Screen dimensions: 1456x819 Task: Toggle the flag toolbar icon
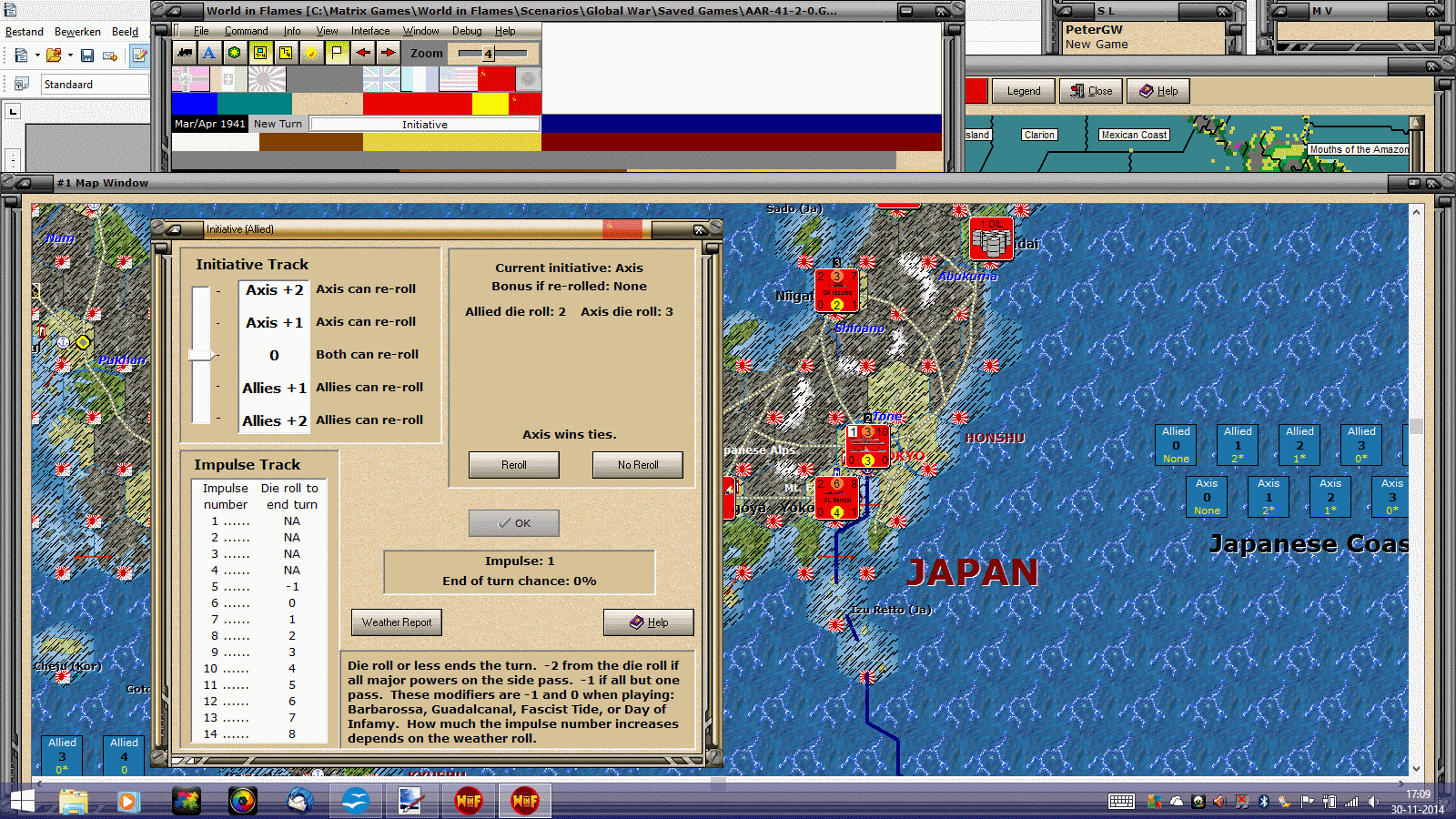point(337,53)
